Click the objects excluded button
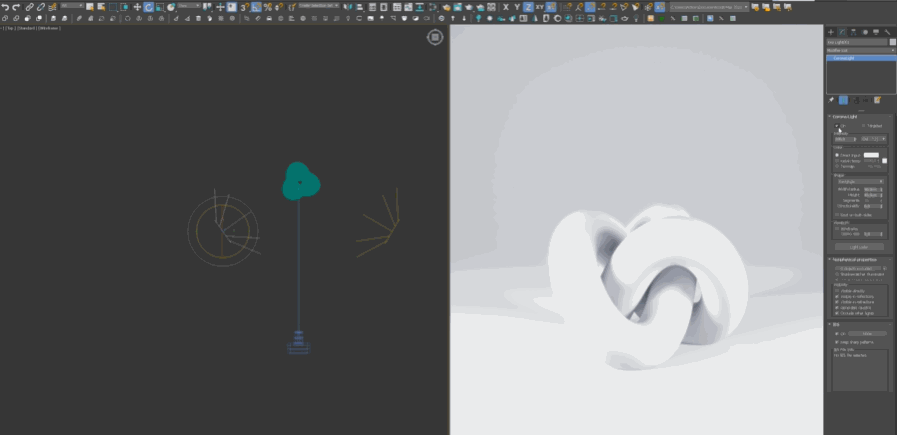This screenshot has height=435, width=897. point(858,268)
